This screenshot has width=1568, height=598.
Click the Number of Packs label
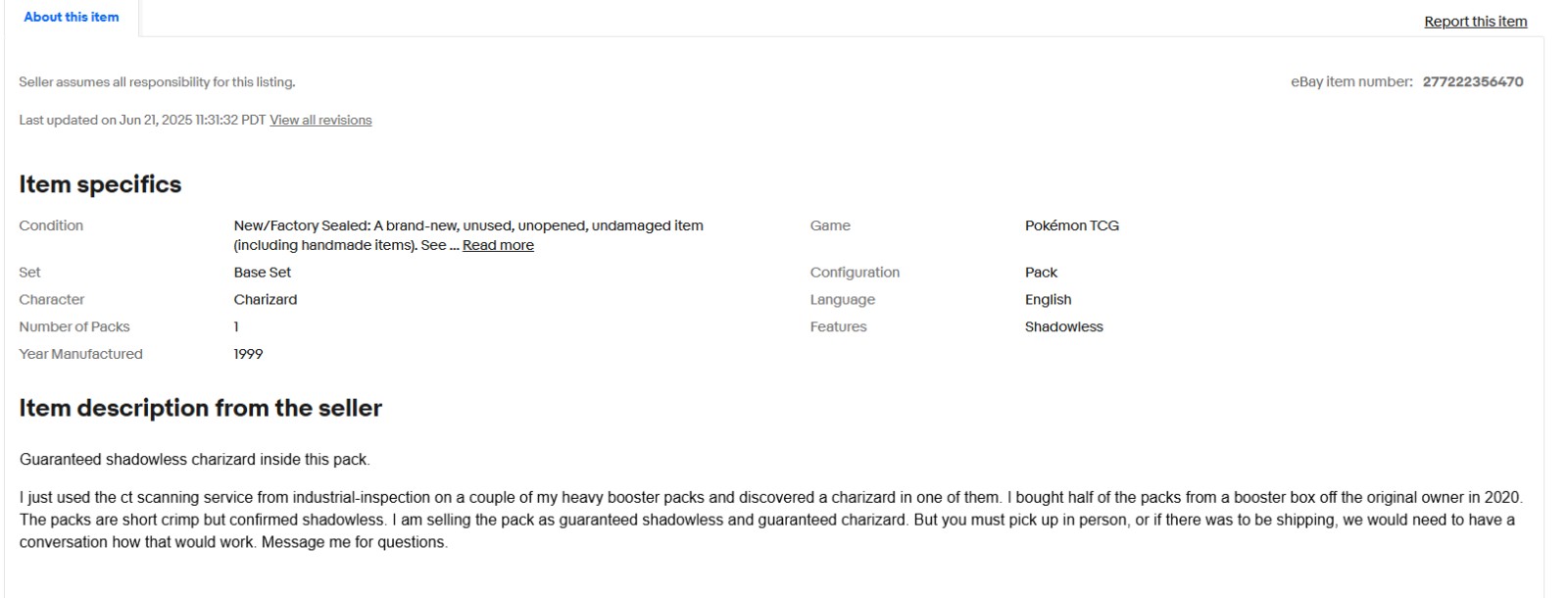(x=73, y=327)
